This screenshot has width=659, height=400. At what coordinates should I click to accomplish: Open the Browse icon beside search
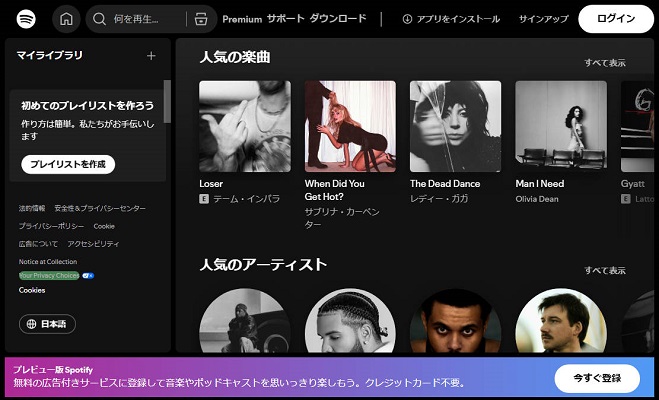201,19
